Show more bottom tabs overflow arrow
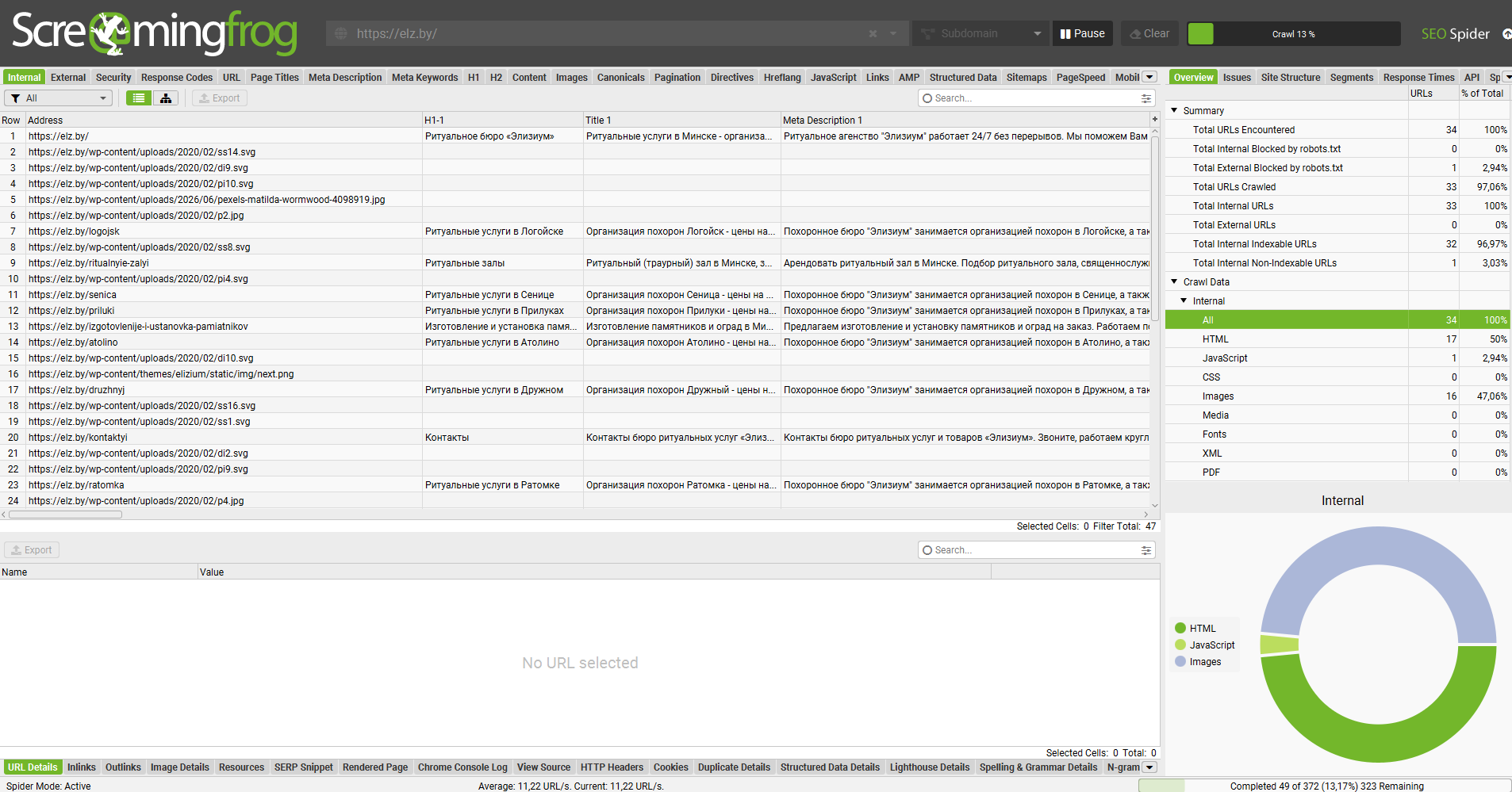The width and height of the screenshot is (1512, 792). (x=1149, y=767)
